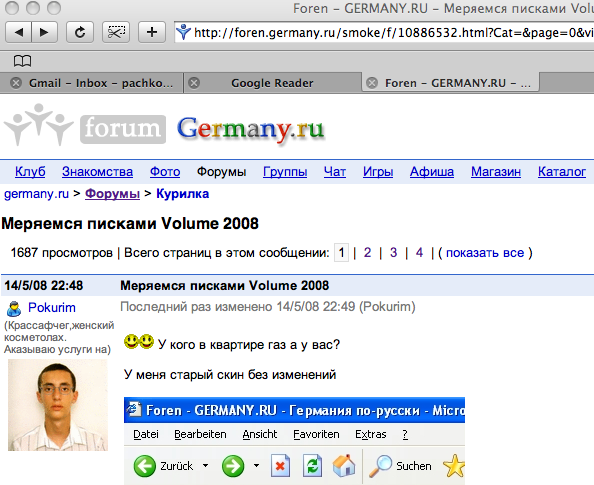This screenshot has width=594, height=485.
Task: Click the показать все link
Action: tap(485, 253)
